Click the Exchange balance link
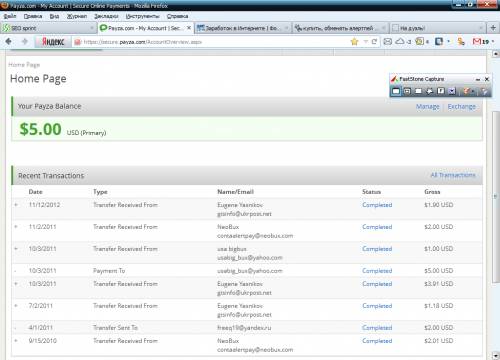 pos(462,107)
